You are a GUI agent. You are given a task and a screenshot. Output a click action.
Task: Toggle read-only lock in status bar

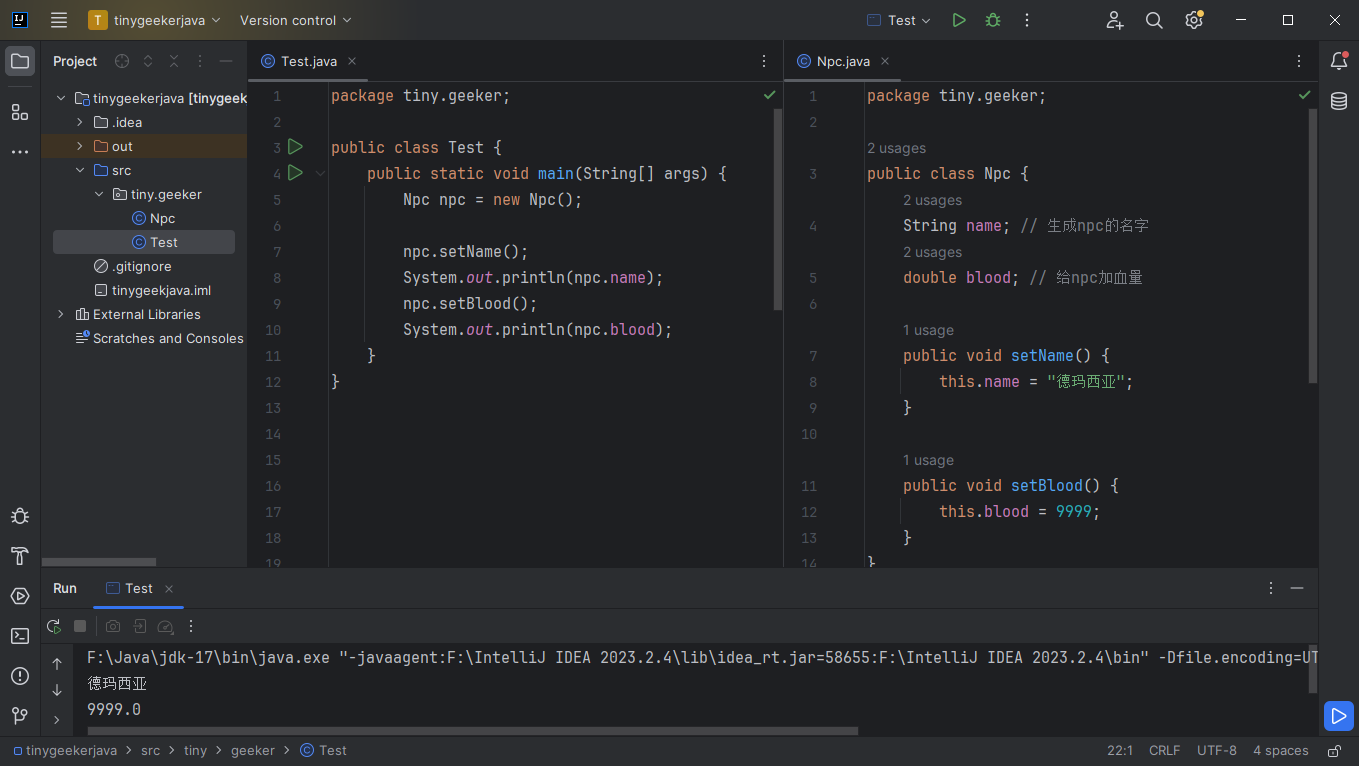(x=1334, y=750)
